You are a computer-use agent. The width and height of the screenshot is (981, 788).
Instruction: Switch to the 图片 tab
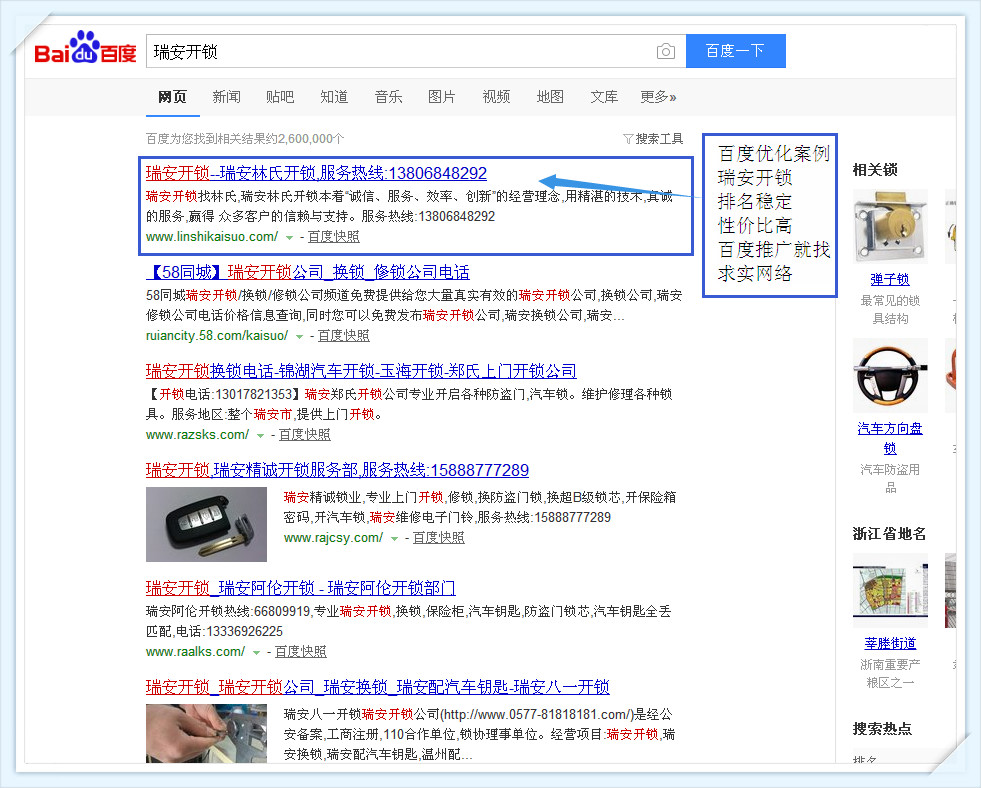pyautogui.click(x=441, y=97)
